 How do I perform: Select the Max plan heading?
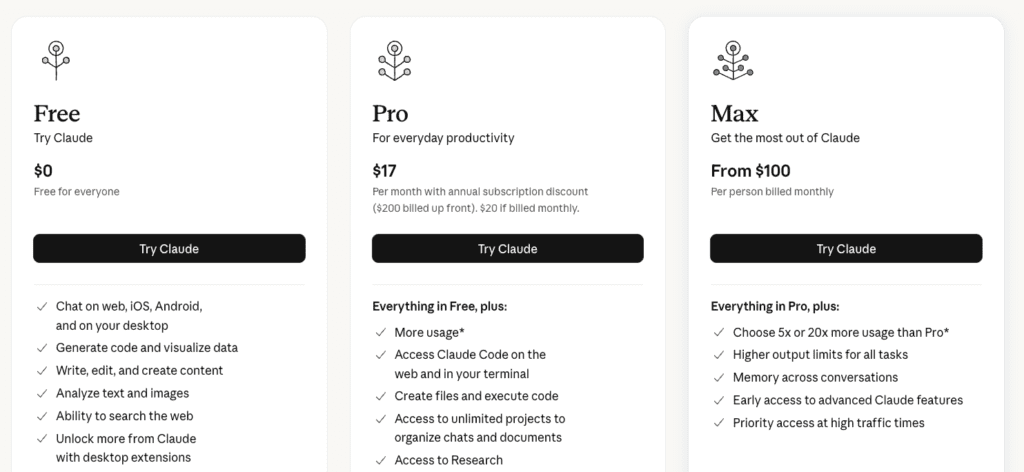(735, 113)
